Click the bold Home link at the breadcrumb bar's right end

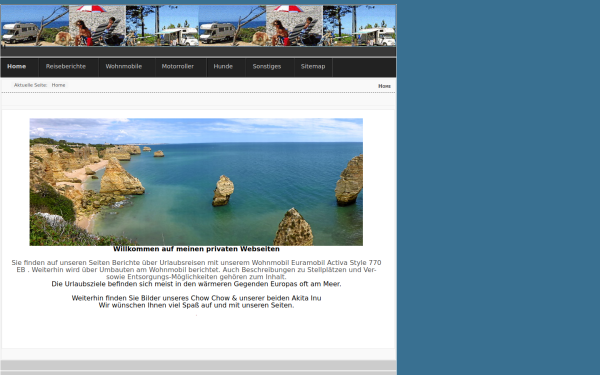click(x=384, y=86)
